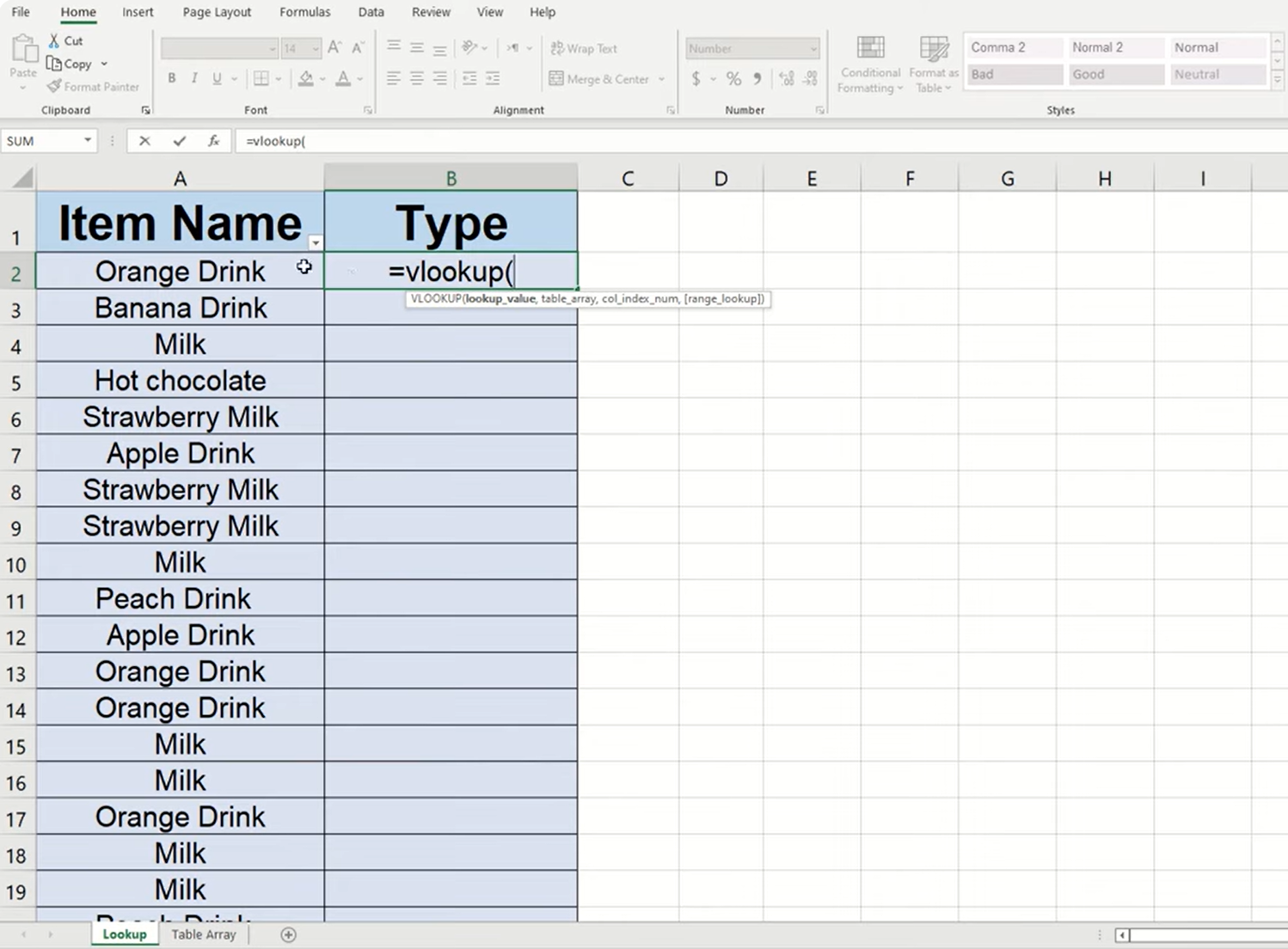
Task: Align text left
Action: pos(394,79)
